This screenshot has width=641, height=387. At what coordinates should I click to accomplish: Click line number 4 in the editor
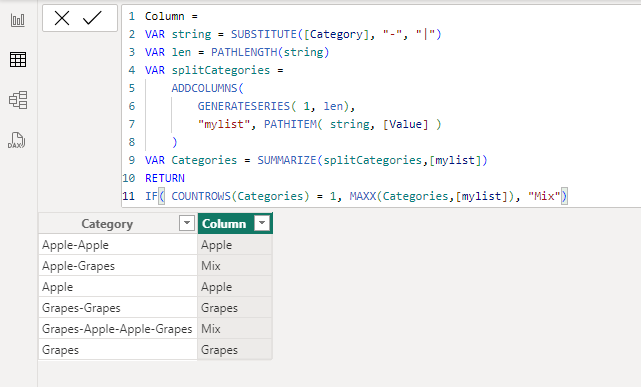132,70
